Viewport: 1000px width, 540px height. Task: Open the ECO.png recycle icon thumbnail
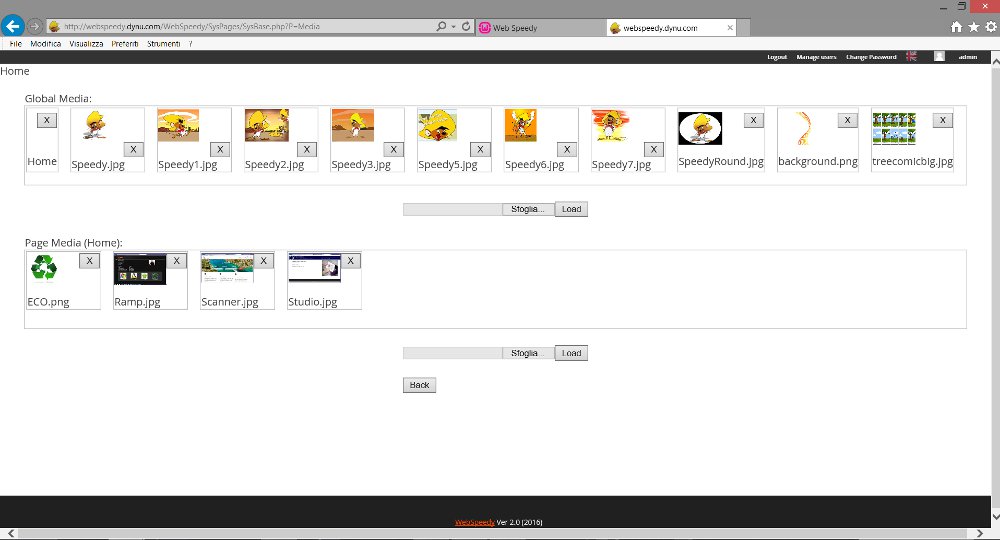coord(44,267)
